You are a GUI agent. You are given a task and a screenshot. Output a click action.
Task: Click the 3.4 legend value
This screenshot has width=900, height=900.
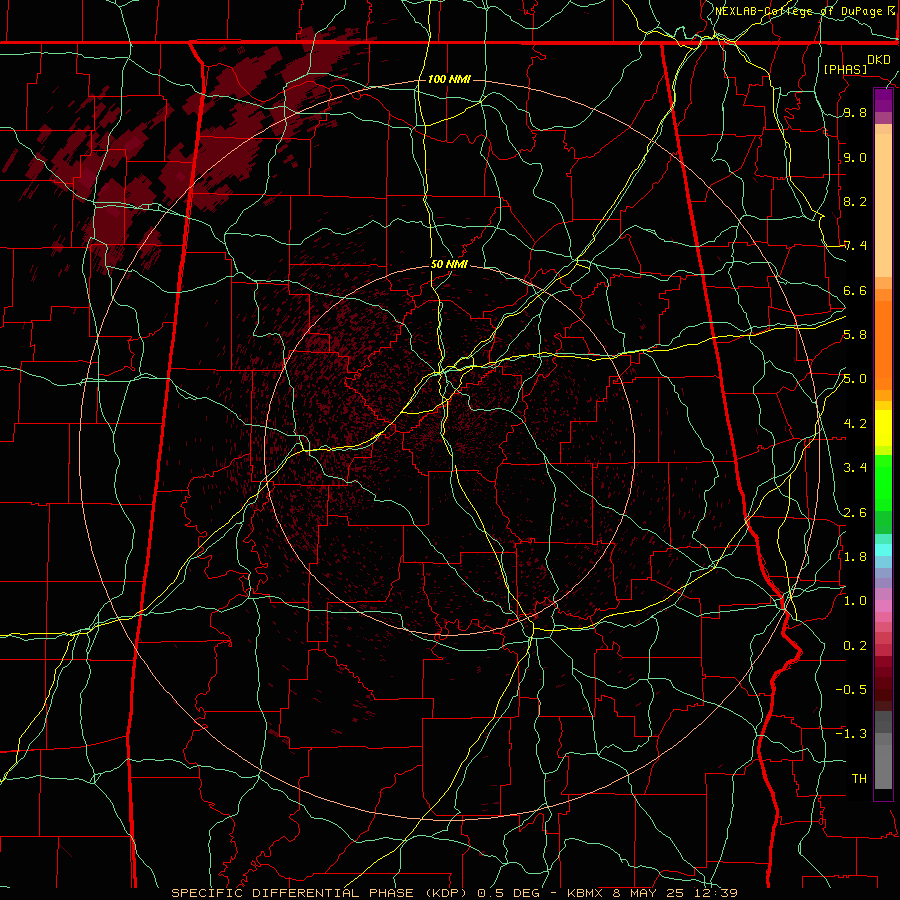coord(855,468)
